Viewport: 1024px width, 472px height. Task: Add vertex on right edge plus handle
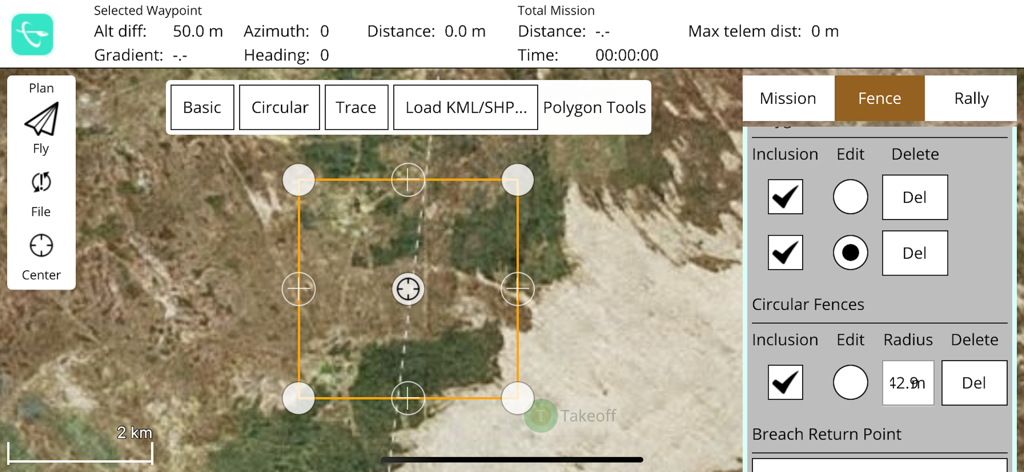pos(518,289)
